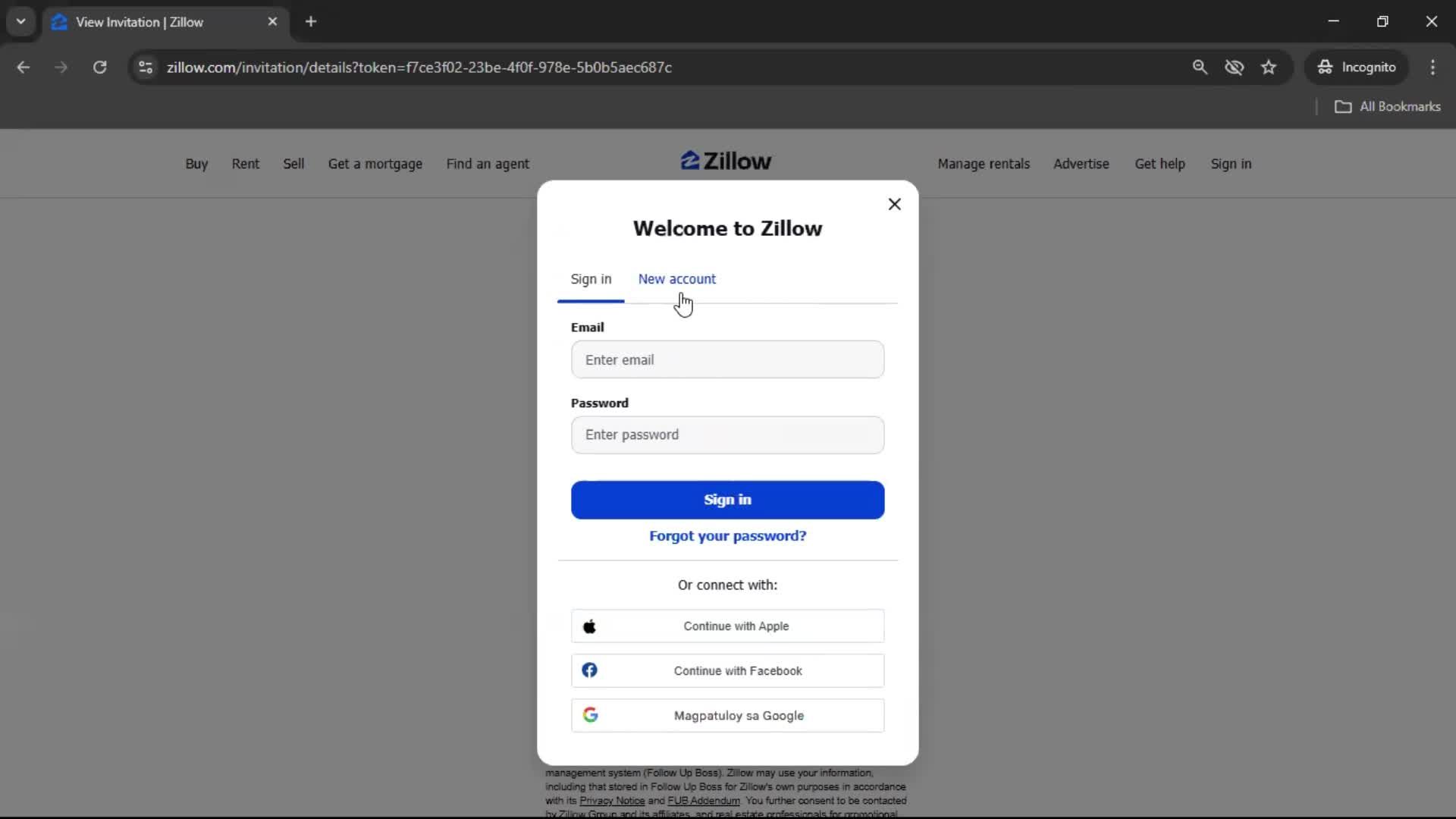
Task: Open the Forgot your password link
Action: pos(727,535)
